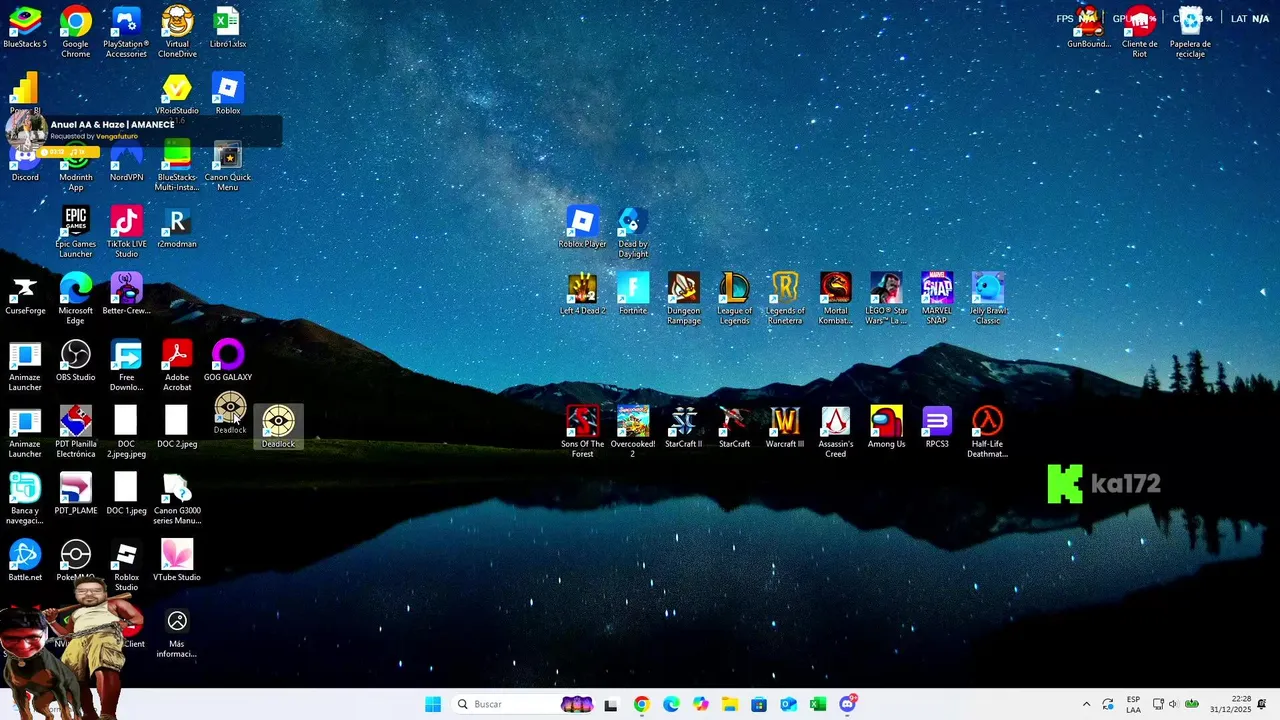Launch StarCraft II desktop icon
This screenshot has width=1280, height=720.
tap(684, 428)
